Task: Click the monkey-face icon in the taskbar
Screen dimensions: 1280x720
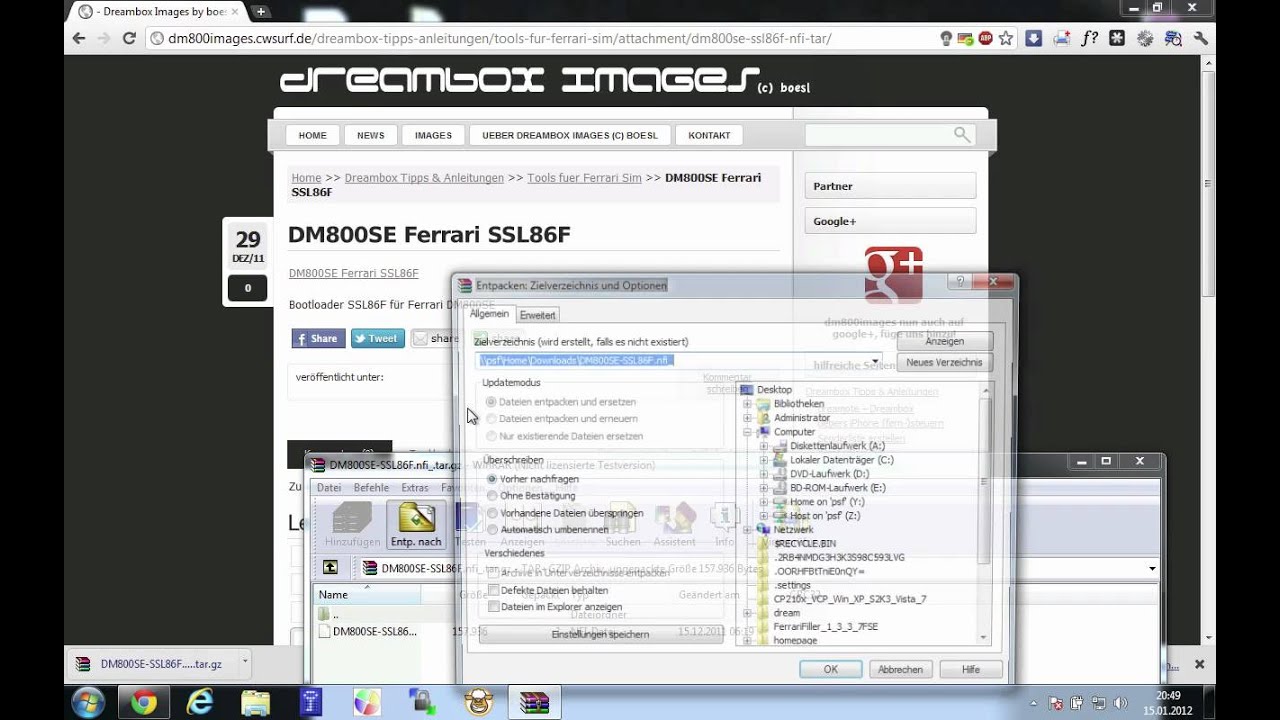Action: [479, 702]
